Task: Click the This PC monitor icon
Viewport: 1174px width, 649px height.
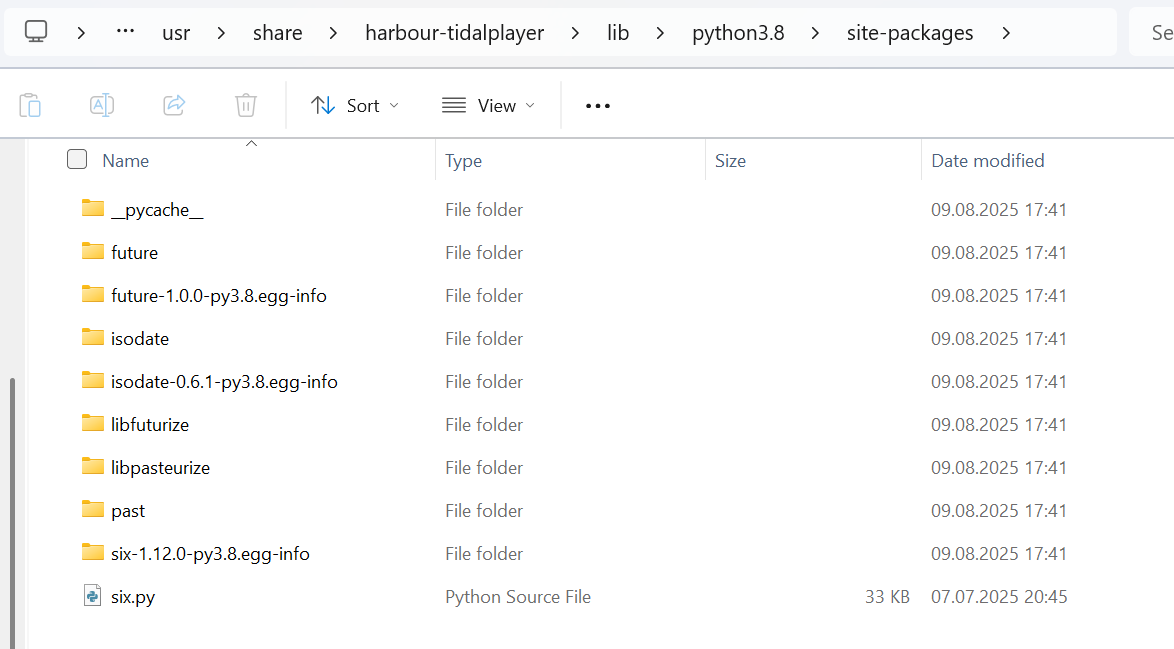Action: (37, 33)
